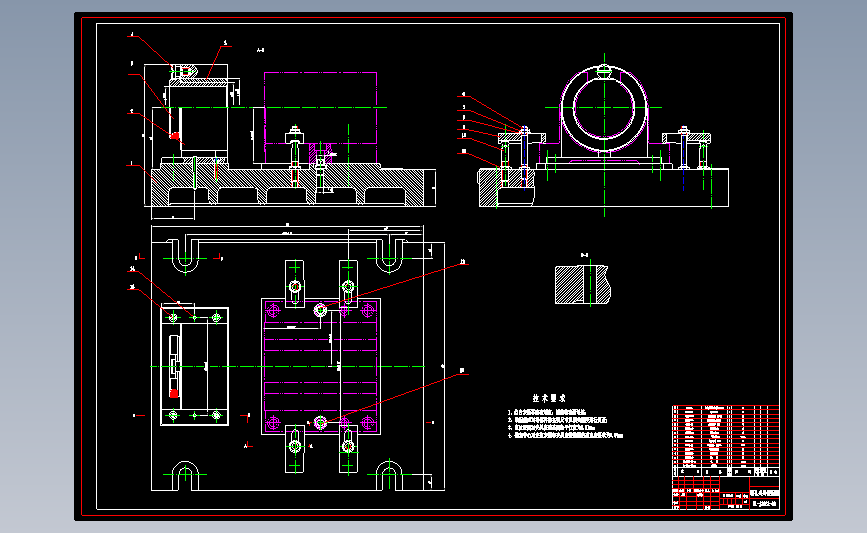This screenshot has width=867, height=533.
Task: Select the large bearing ring circle in end view
Action: (604, 109)
